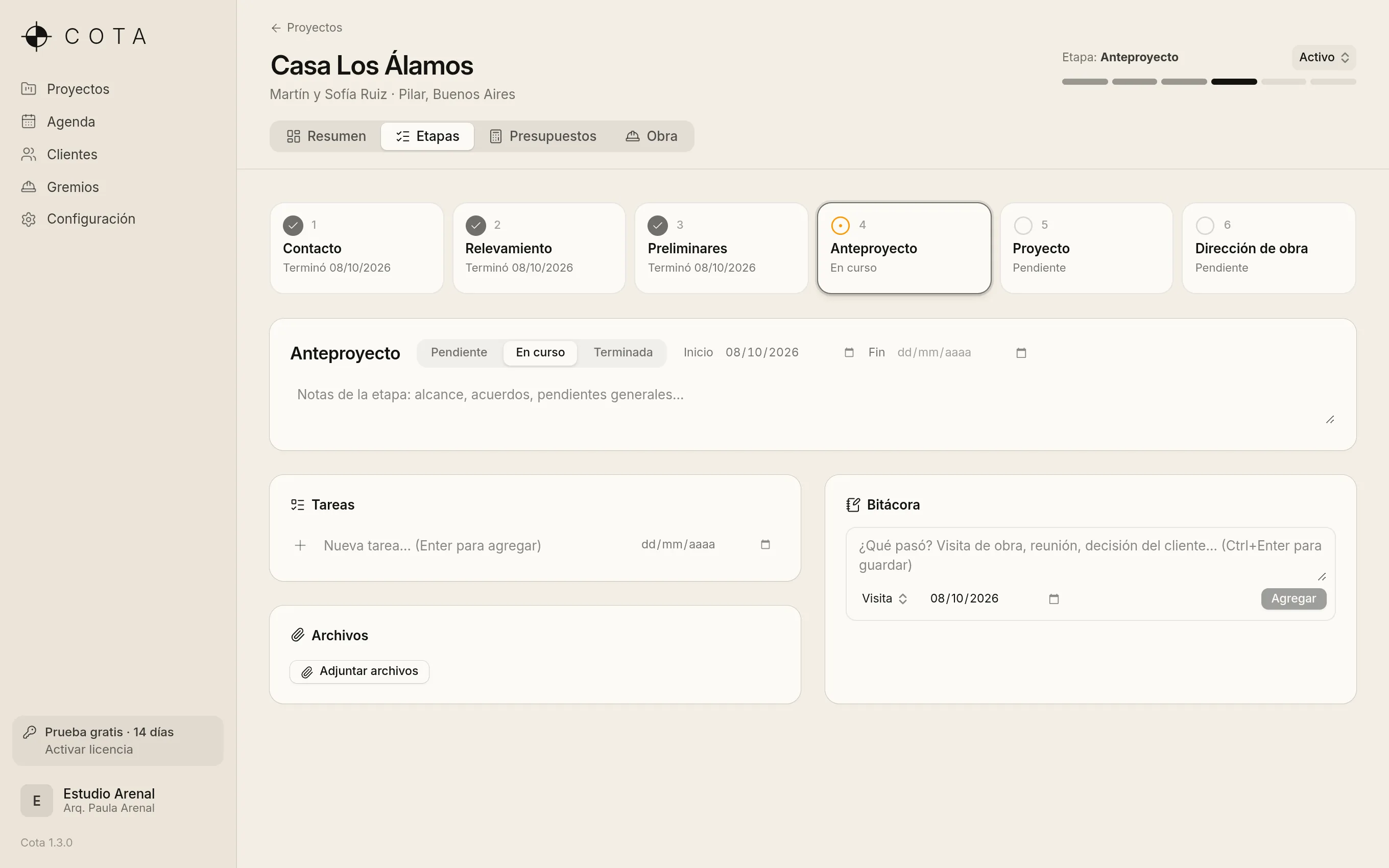The width and height of the screenshot is (1389, 868).
Task: Switch to the Etapas tab
Action: pos(427,136)
